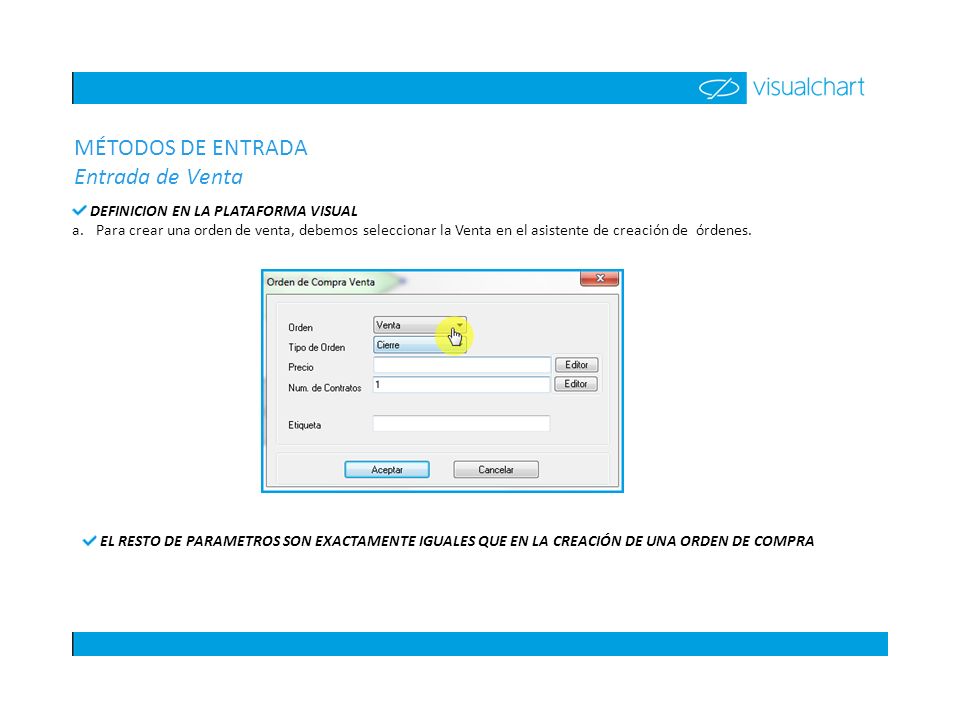Click the Etiqueta input field
This screenshot has height=720, width=960.
pos(462,424)
